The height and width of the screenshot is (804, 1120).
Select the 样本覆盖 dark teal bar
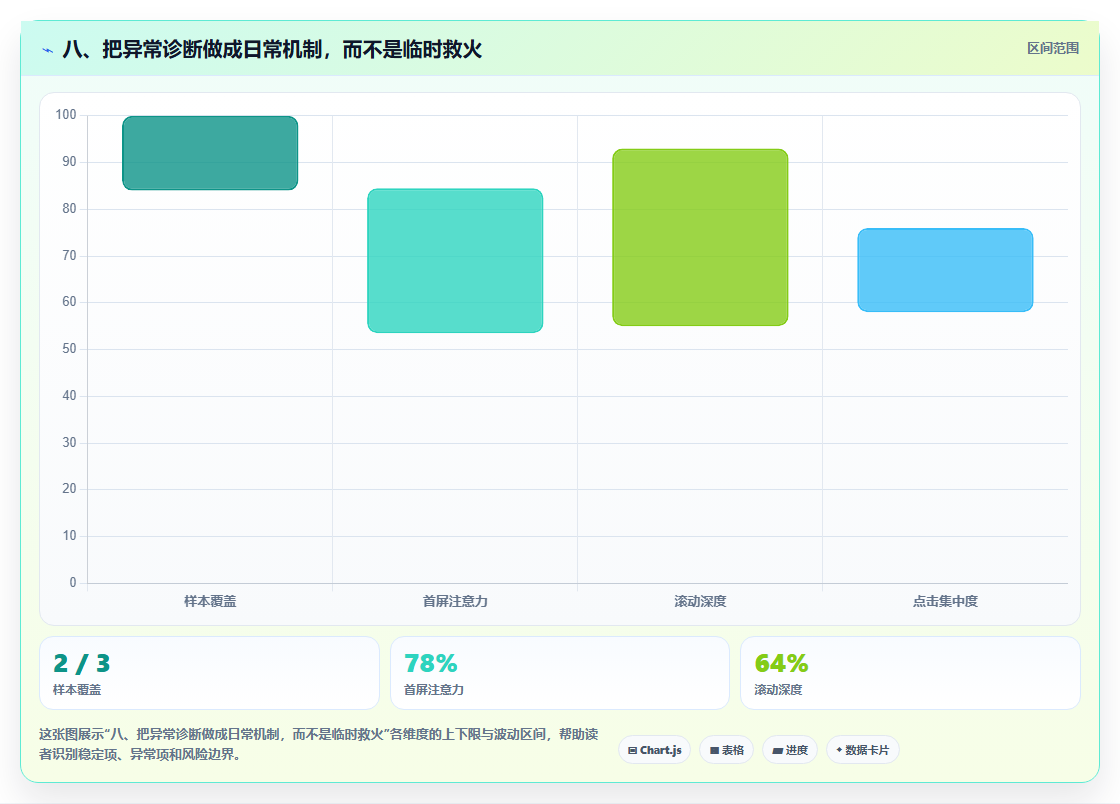pyautogui.click(x=210, y=153)
